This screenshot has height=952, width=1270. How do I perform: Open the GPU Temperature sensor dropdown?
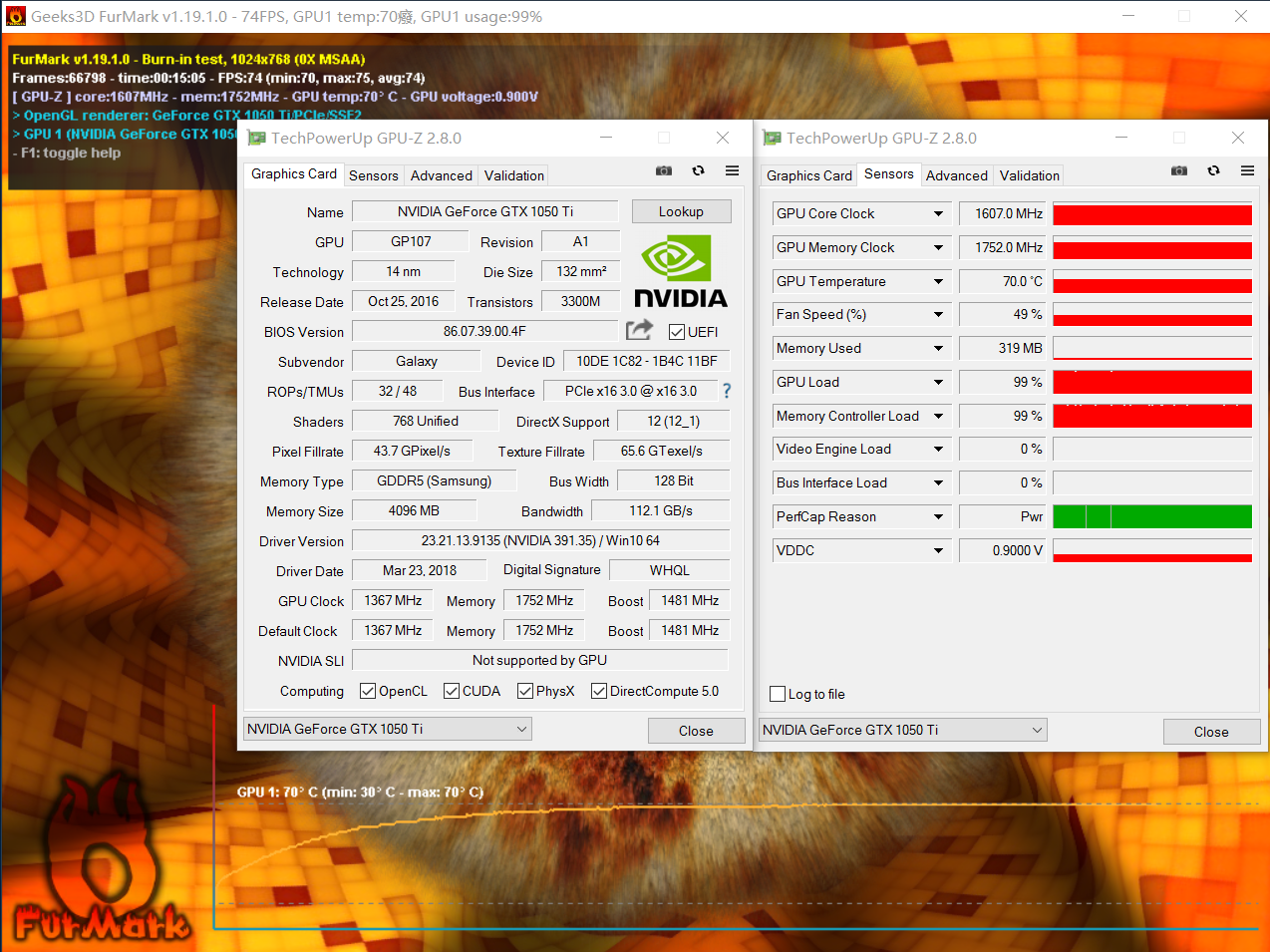(x=938, y=281)
